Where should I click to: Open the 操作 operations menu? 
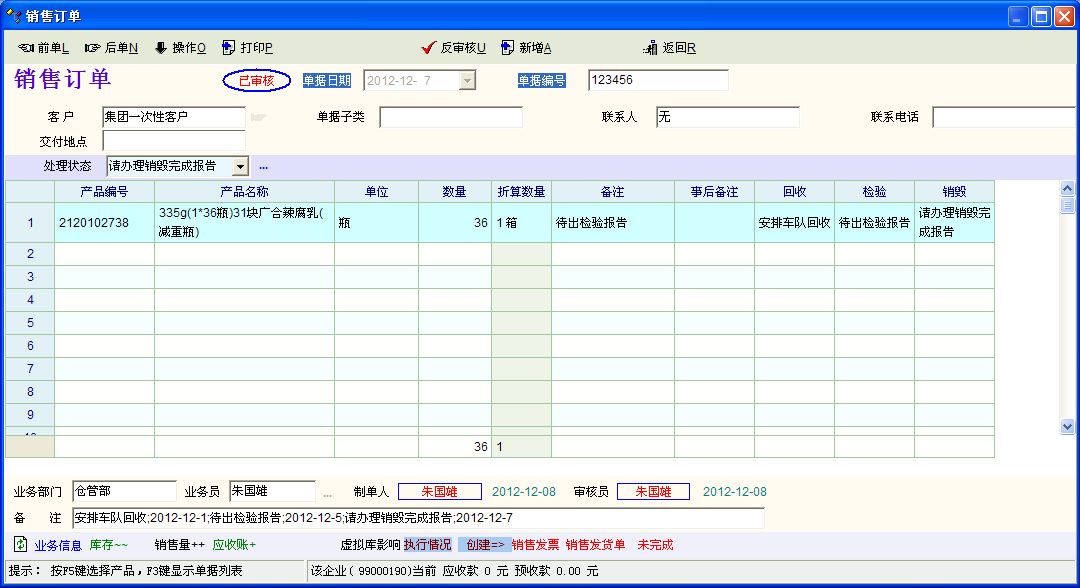pyautogui.click(x=160, y=48)
